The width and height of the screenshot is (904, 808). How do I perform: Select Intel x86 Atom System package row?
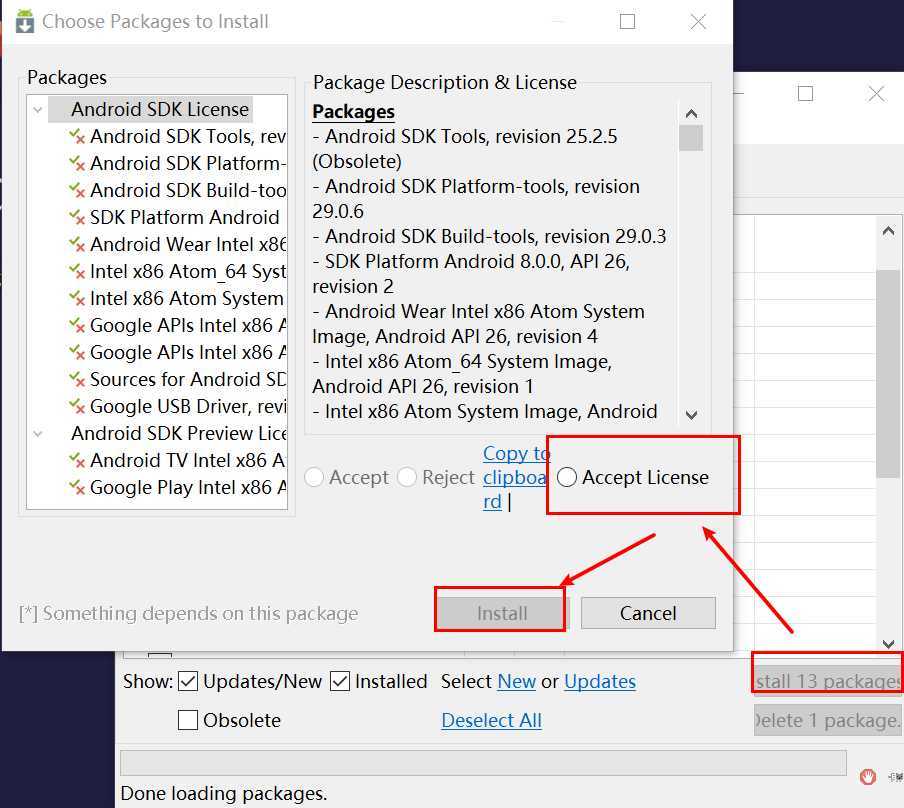coord(187,299)
